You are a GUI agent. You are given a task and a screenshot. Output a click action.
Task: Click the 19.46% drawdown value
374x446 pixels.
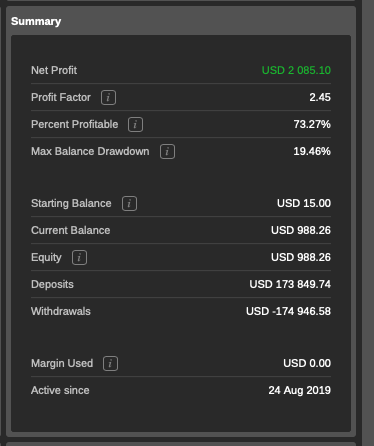[312, 151]
